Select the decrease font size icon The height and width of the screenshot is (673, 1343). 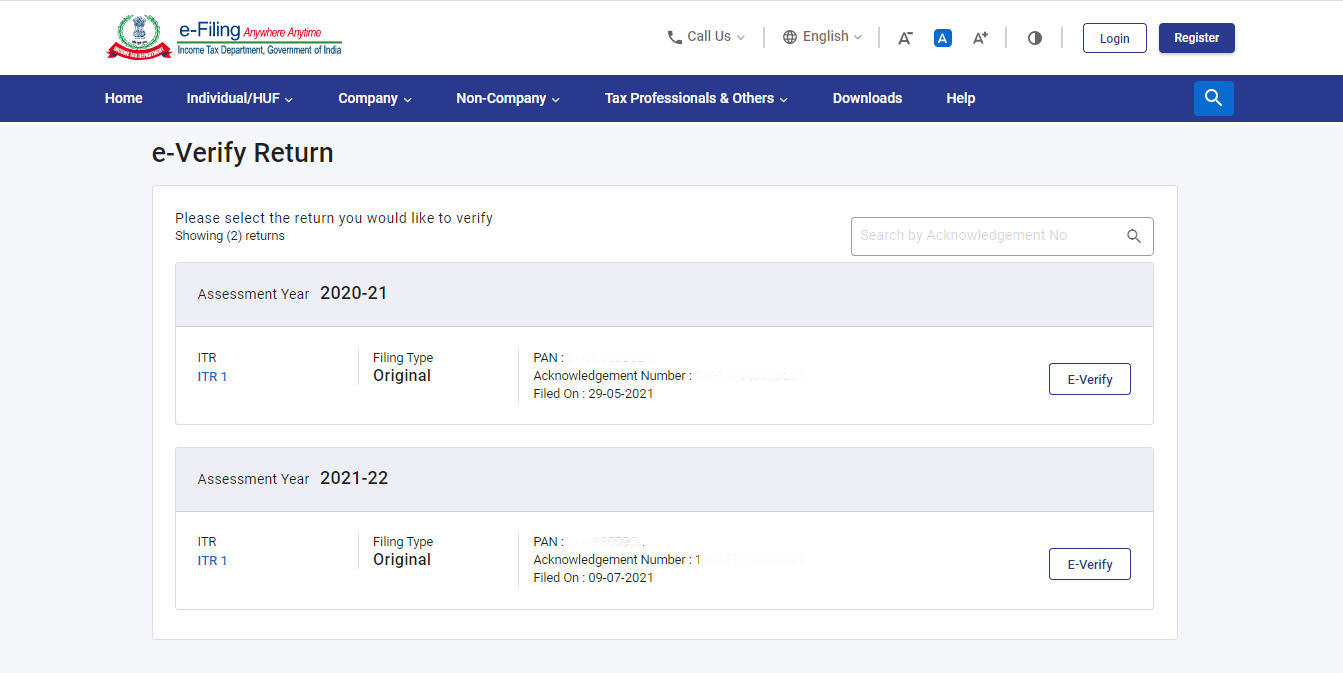pos(904,37)
